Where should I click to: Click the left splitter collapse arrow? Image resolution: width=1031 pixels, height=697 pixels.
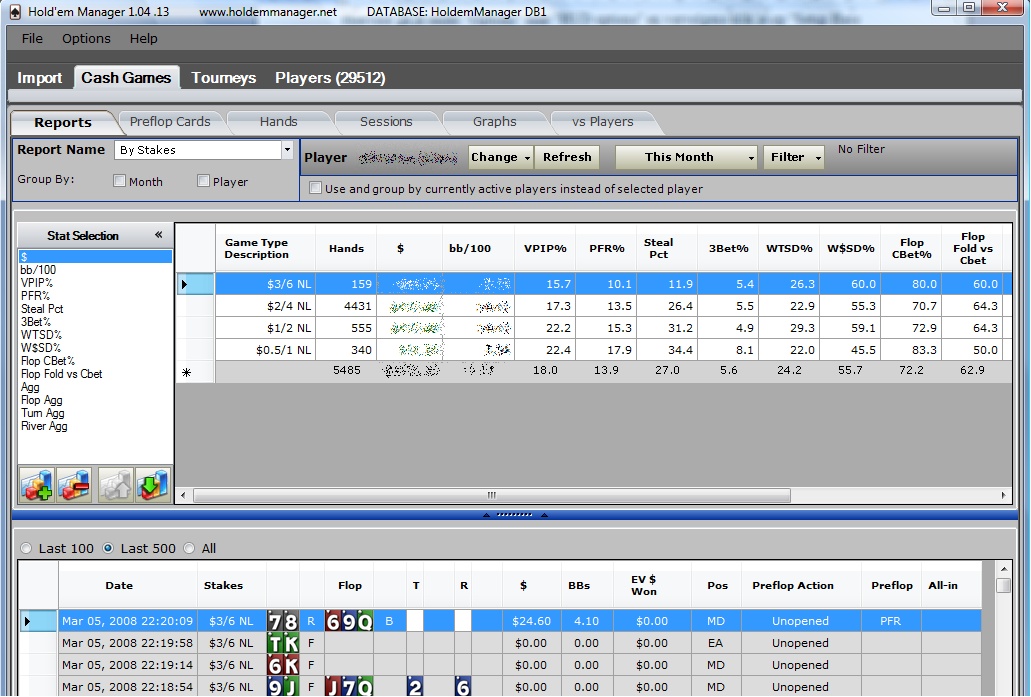click(x=487, y=516)
